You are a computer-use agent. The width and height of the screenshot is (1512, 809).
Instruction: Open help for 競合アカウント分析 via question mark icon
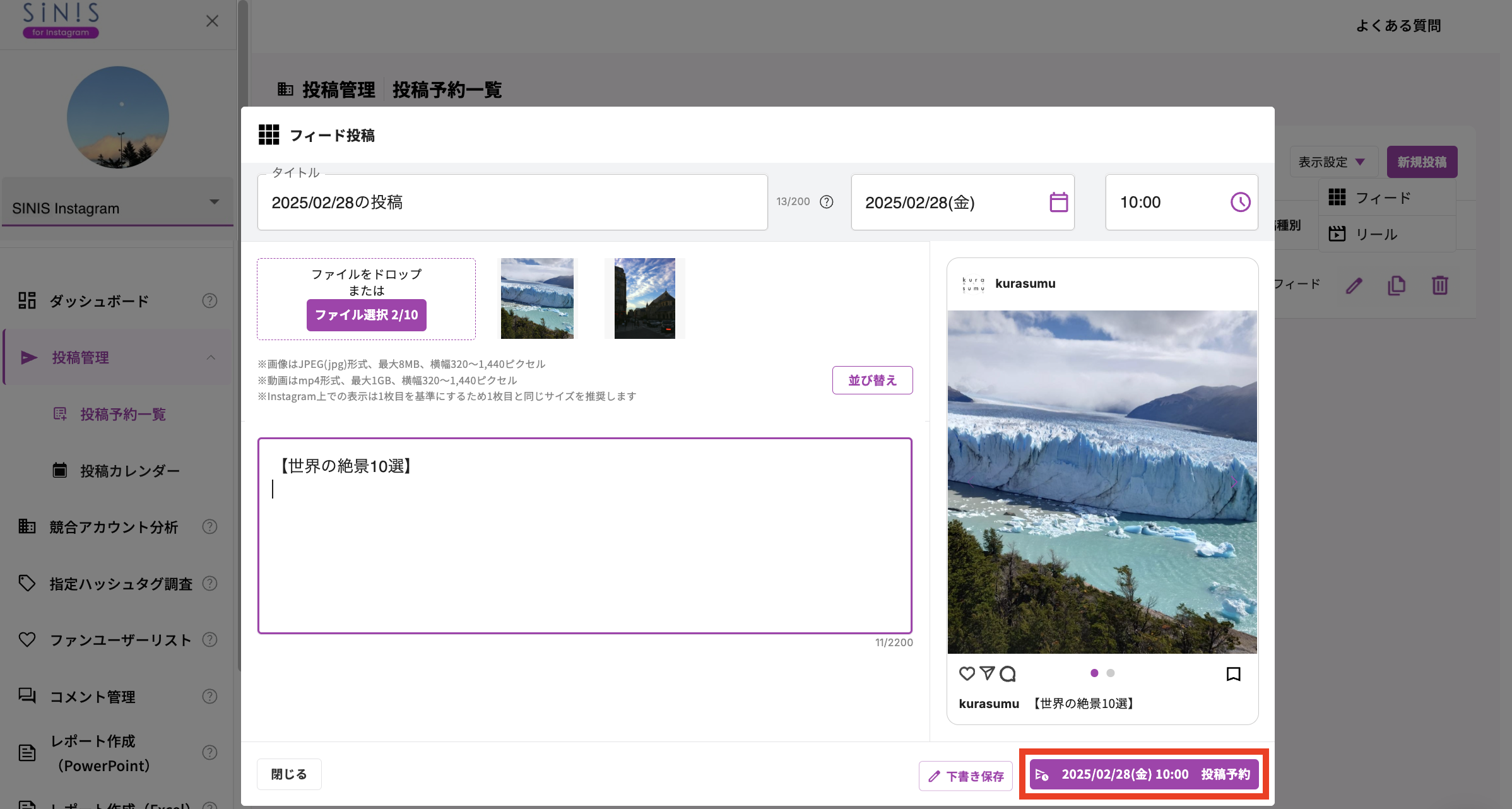pos(210,526)
